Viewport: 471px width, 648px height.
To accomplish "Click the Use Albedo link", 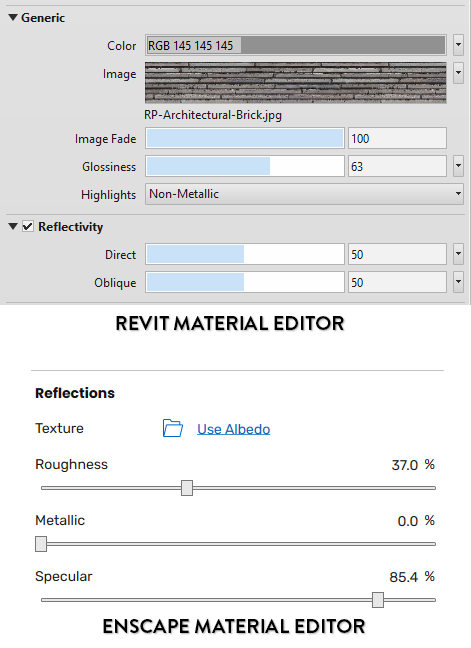I will tap(233, 429).
